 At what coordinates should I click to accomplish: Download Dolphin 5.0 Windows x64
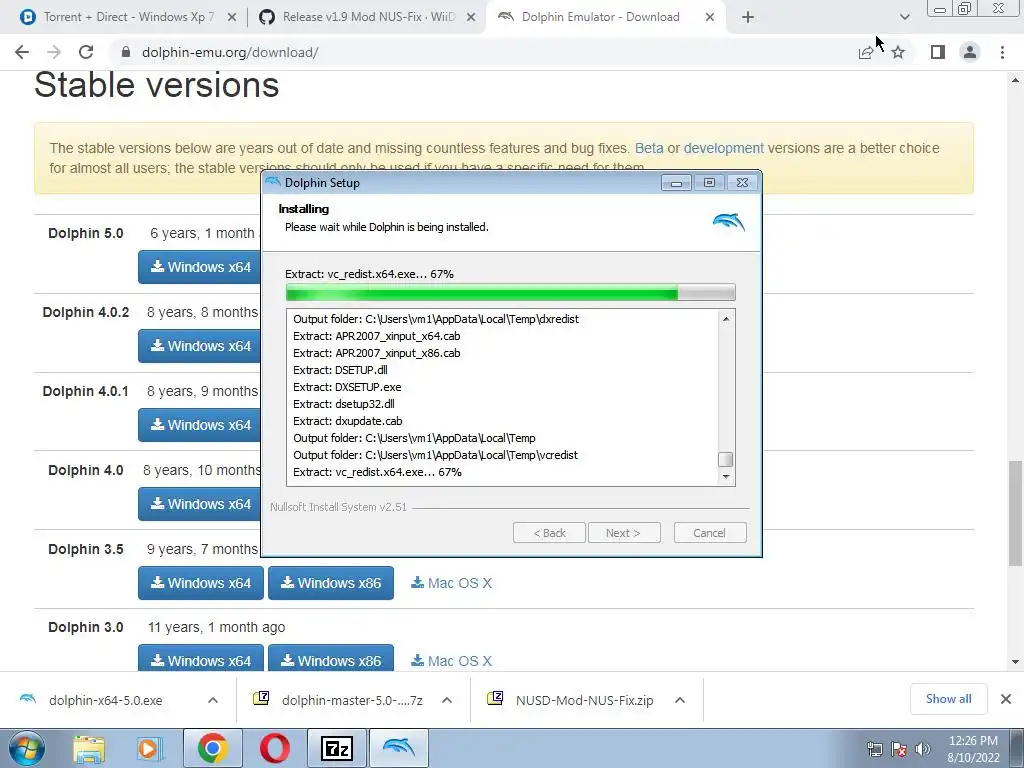(x=200, y=267)
